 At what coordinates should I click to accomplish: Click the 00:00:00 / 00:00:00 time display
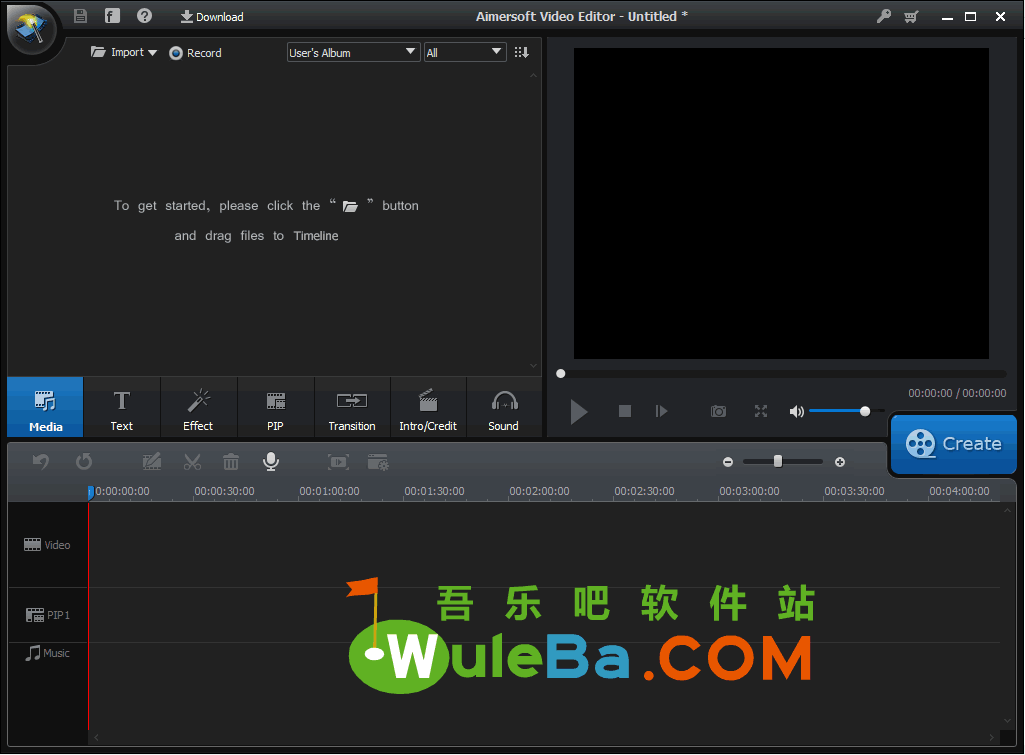click(957, 393)
